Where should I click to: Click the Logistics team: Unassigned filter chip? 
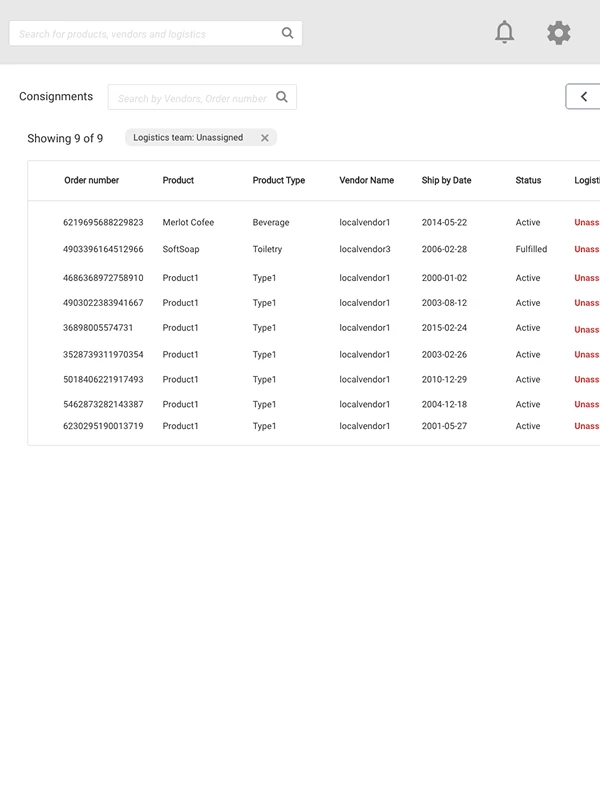coord(201,138)
